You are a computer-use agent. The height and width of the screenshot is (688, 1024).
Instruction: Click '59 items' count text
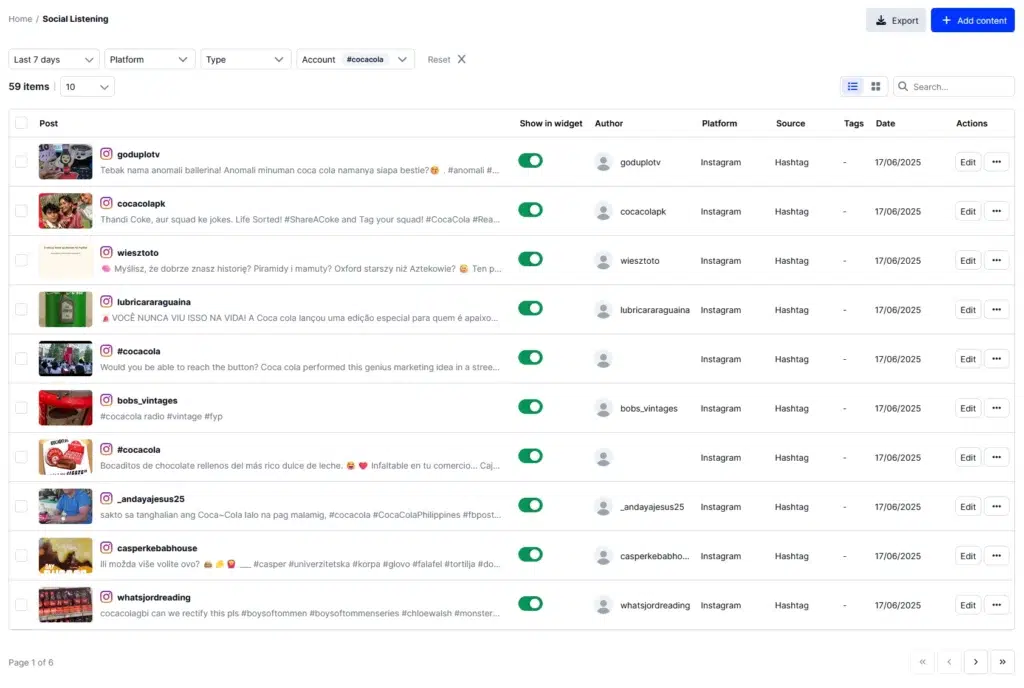pyautogui.click(x=29, y=86)
